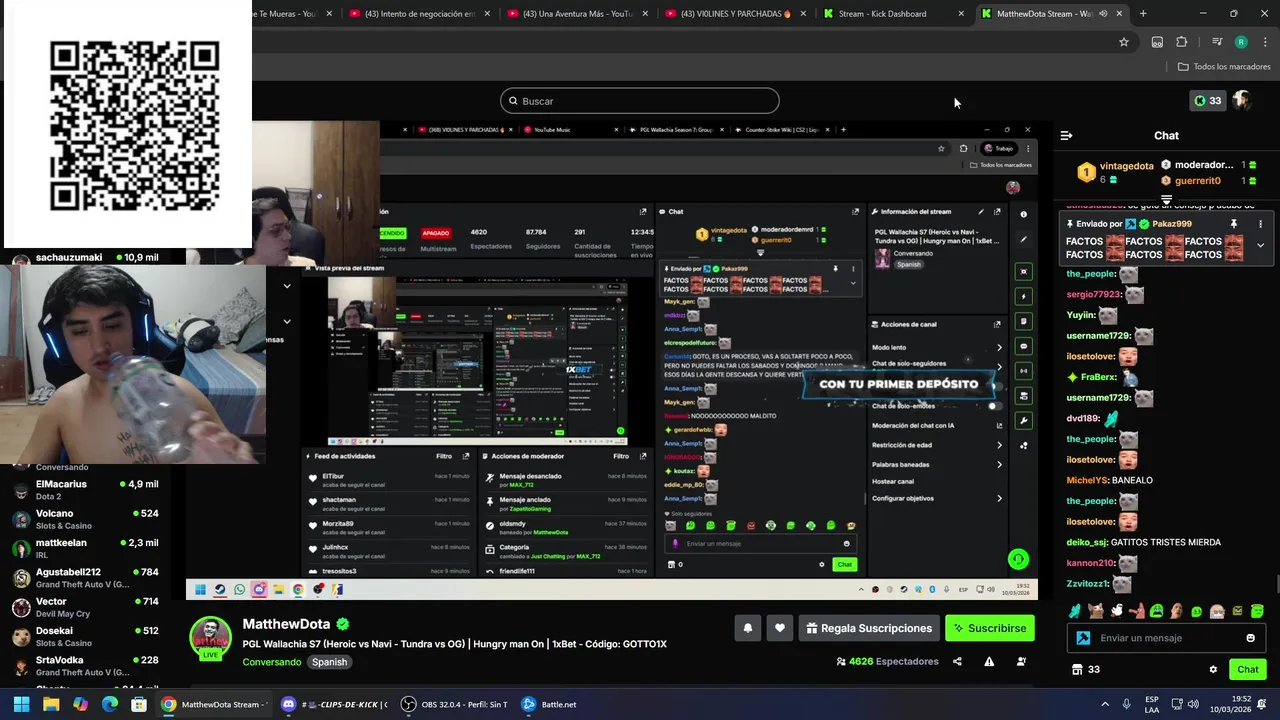
Task: Click the MatthewDota channel avatar with LIVE badge
Action: (x=210, y=638)
